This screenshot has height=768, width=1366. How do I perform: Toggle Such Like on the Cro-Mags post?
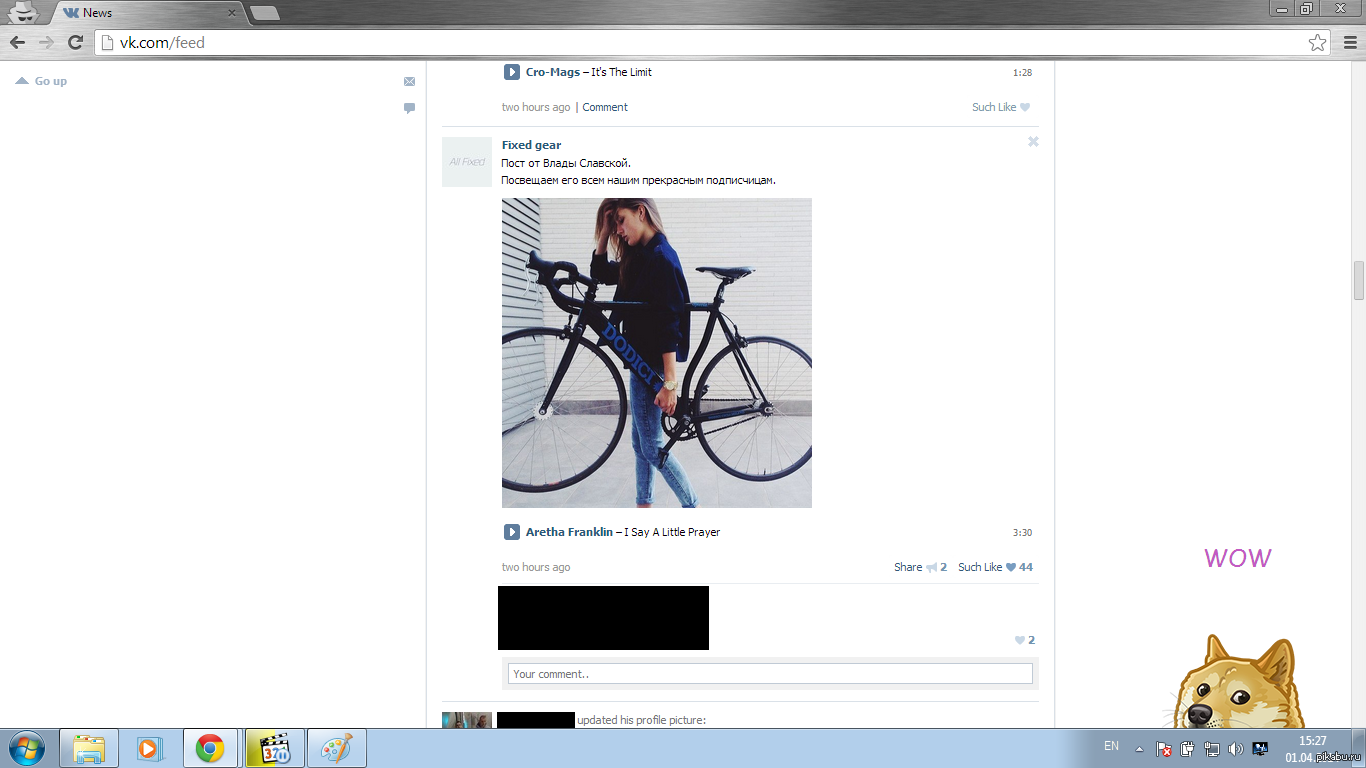coord(1000,107)
